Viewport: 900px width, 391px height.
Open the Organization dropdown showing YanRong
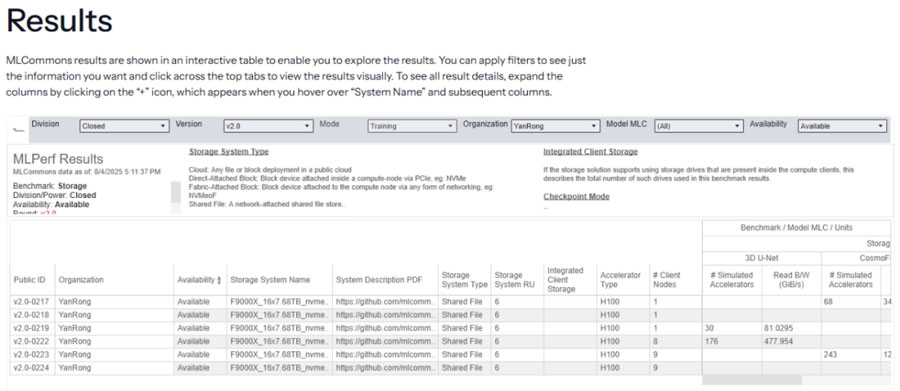tap(555, 126)
